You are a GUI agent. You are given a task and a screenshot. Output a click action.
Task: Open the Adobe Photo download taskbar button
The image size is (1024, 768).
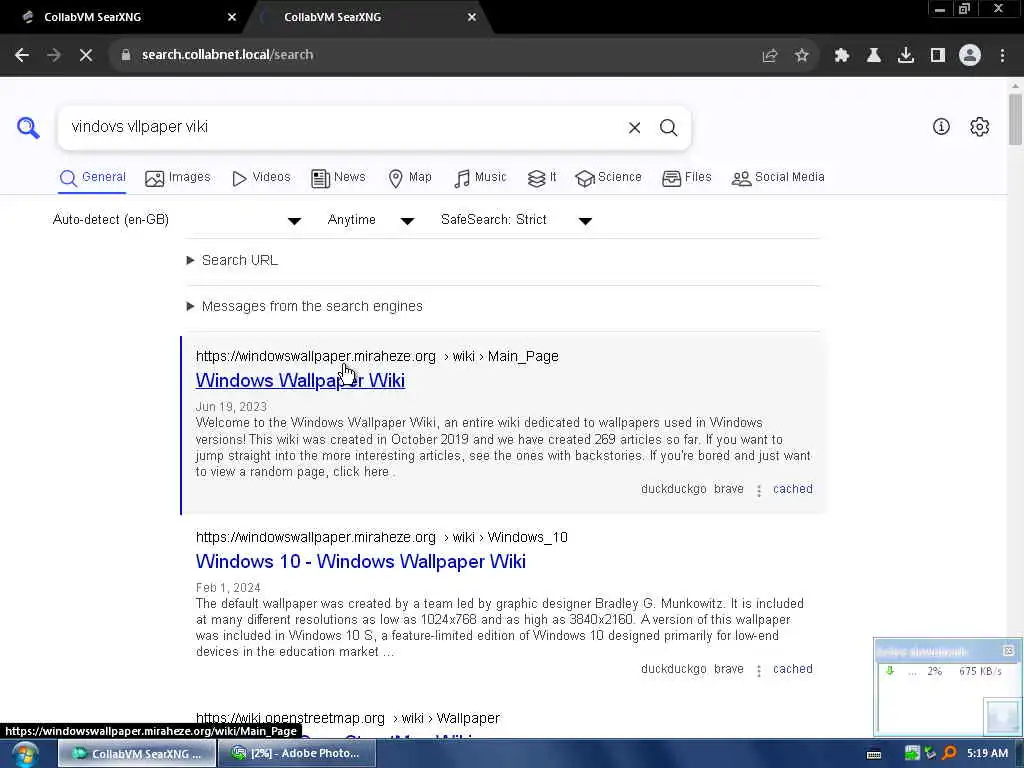pyautogui.click(x=297, y=754)
